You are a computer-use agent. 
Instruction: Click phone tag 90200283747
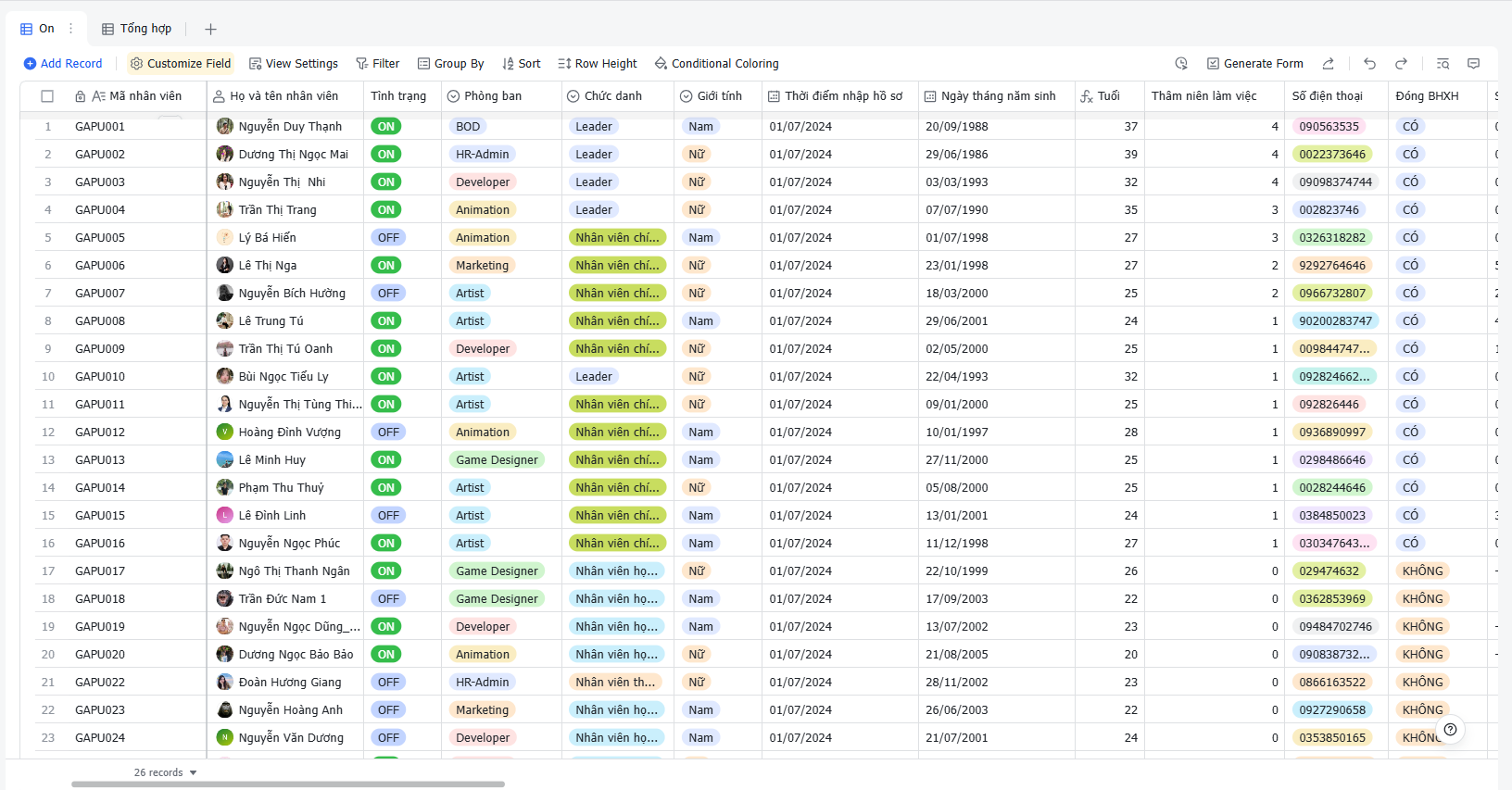[x=1335, y=320]
